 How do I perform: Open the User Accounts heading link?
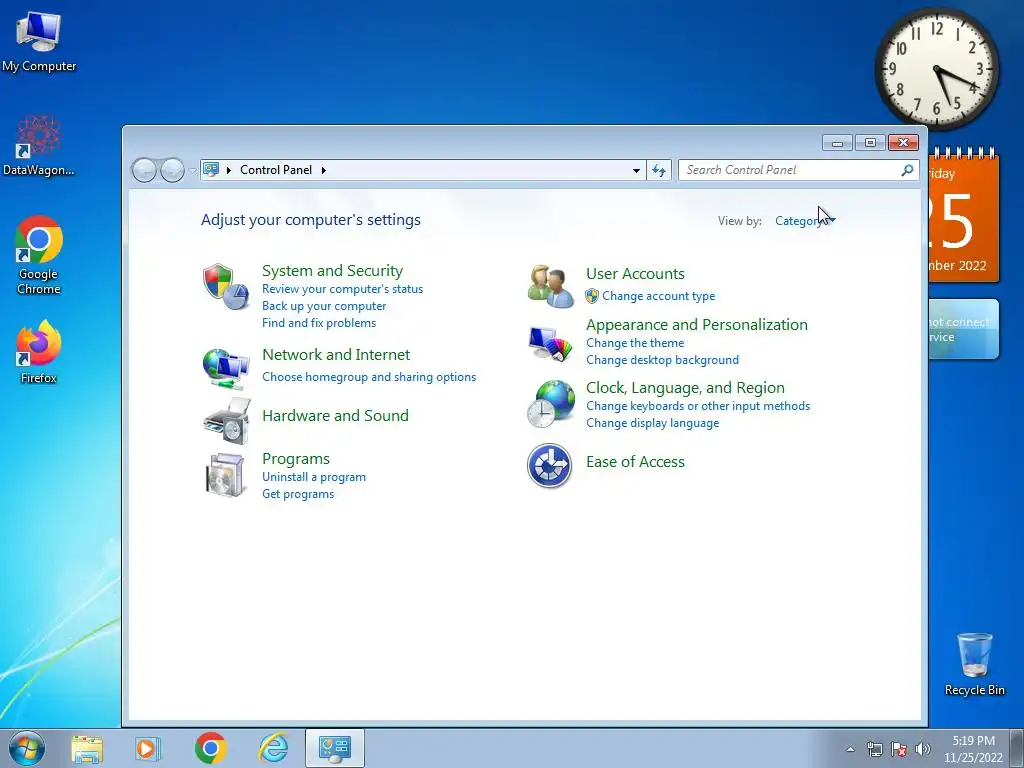pyautogui.click(x=635, y=274)
